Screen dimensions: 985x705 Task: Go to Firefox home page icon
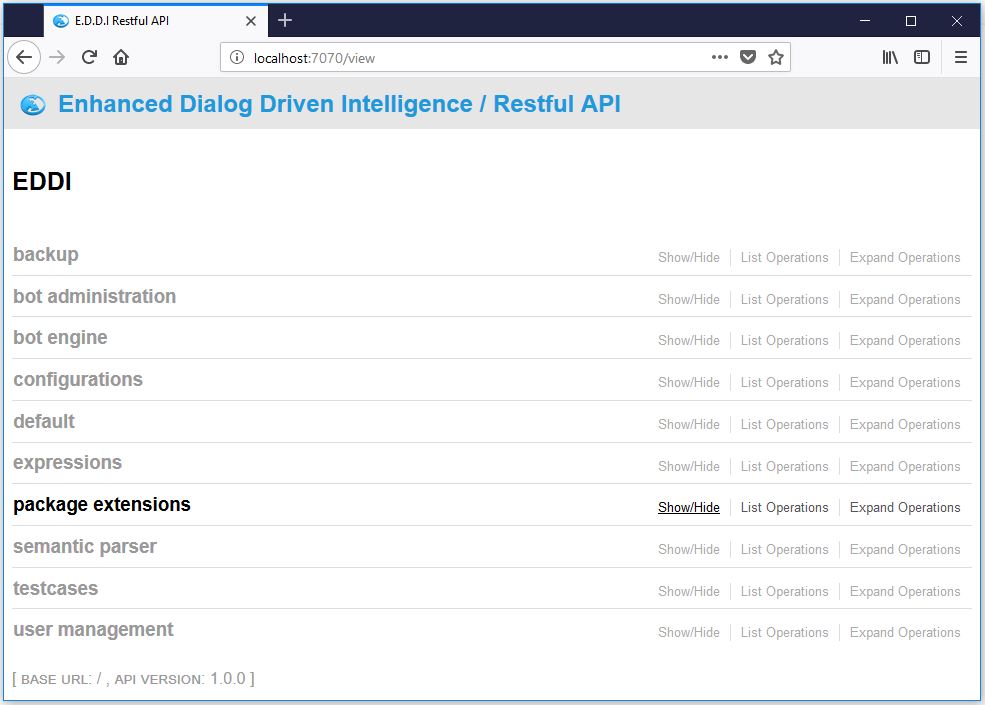121,58
